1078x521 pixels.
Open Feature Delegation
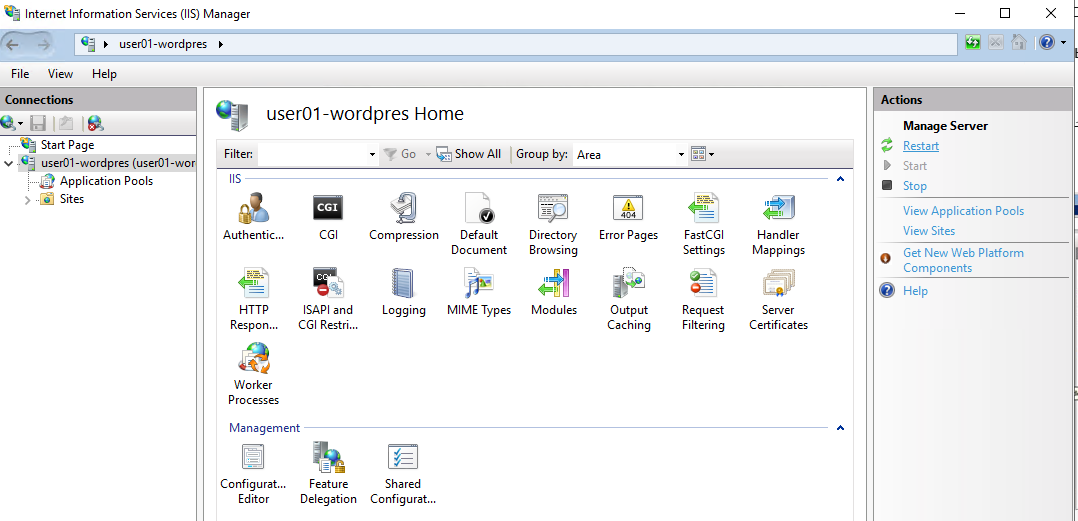click(329, 473)
